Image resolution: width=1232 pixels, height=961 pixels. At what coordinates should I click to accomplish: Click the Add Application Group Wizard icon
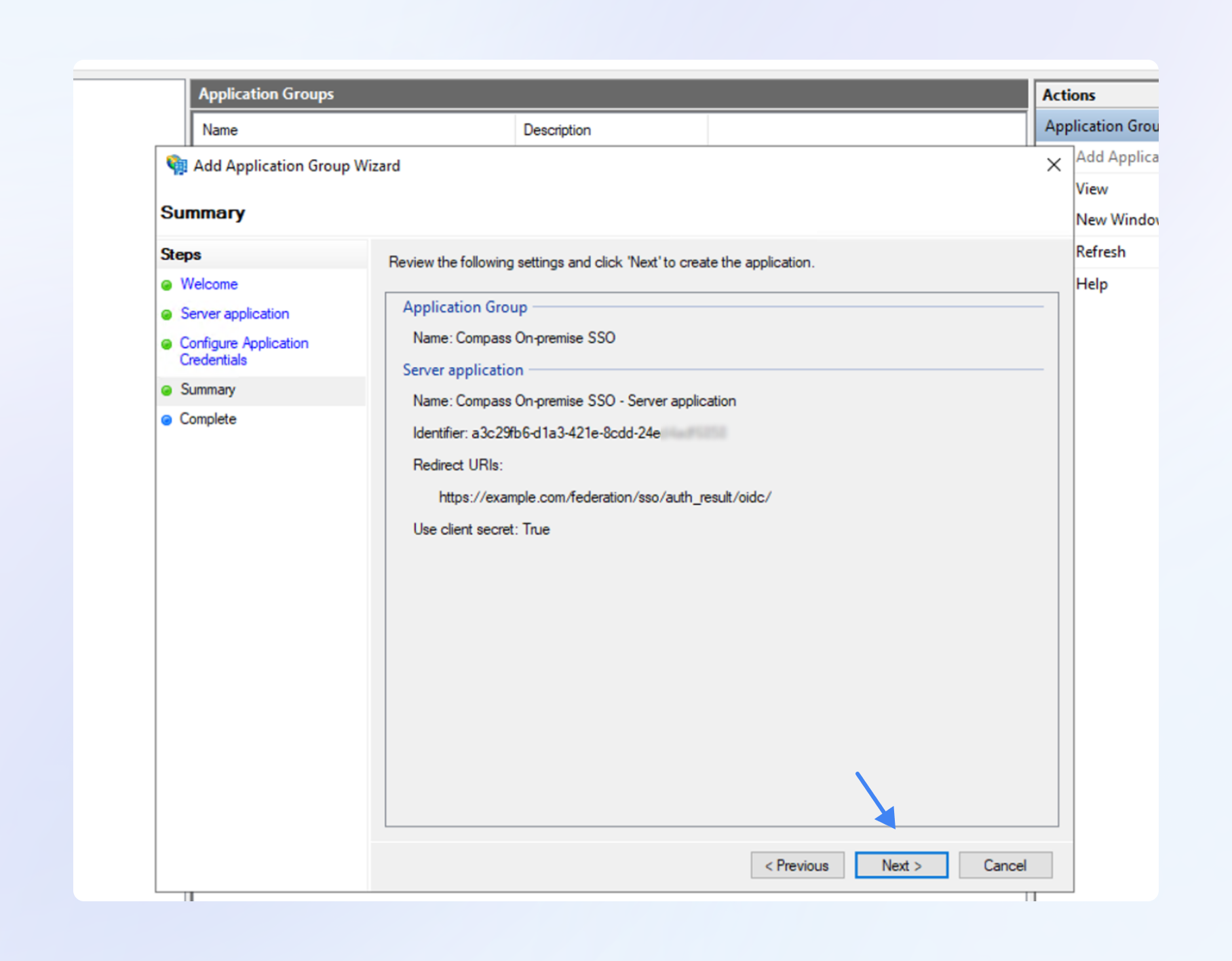click(176, 165)
